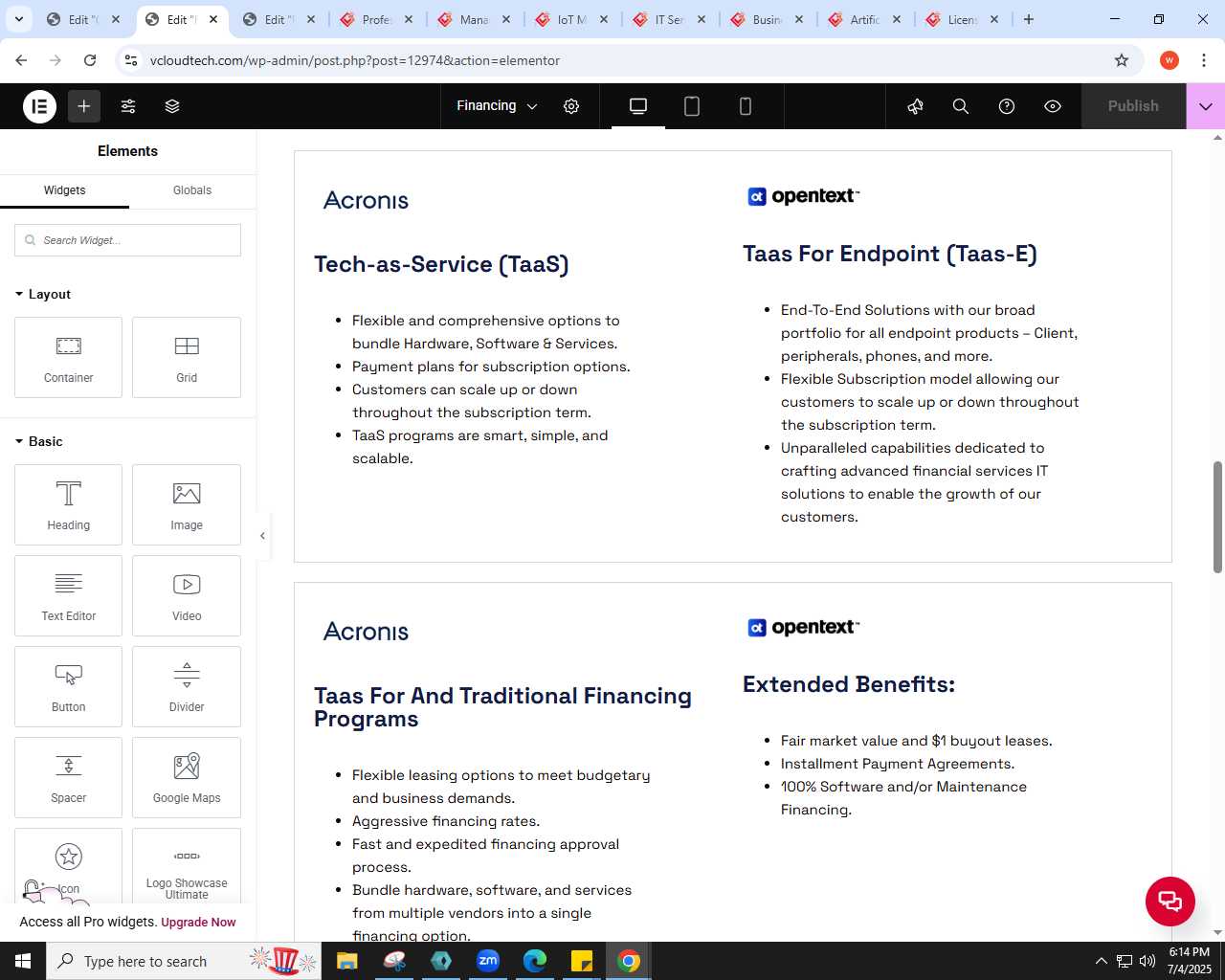Select the Tech-as-Service (TaaS) heading
This screenshot has width=1225, height=980.
(441, 264)
